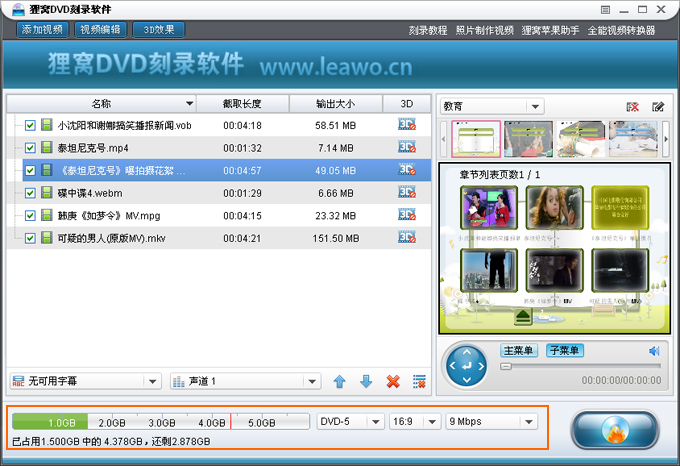Open 全能视频转换器 link
The height and width of the screenshot is (466, 680).
tap(621, 30)
